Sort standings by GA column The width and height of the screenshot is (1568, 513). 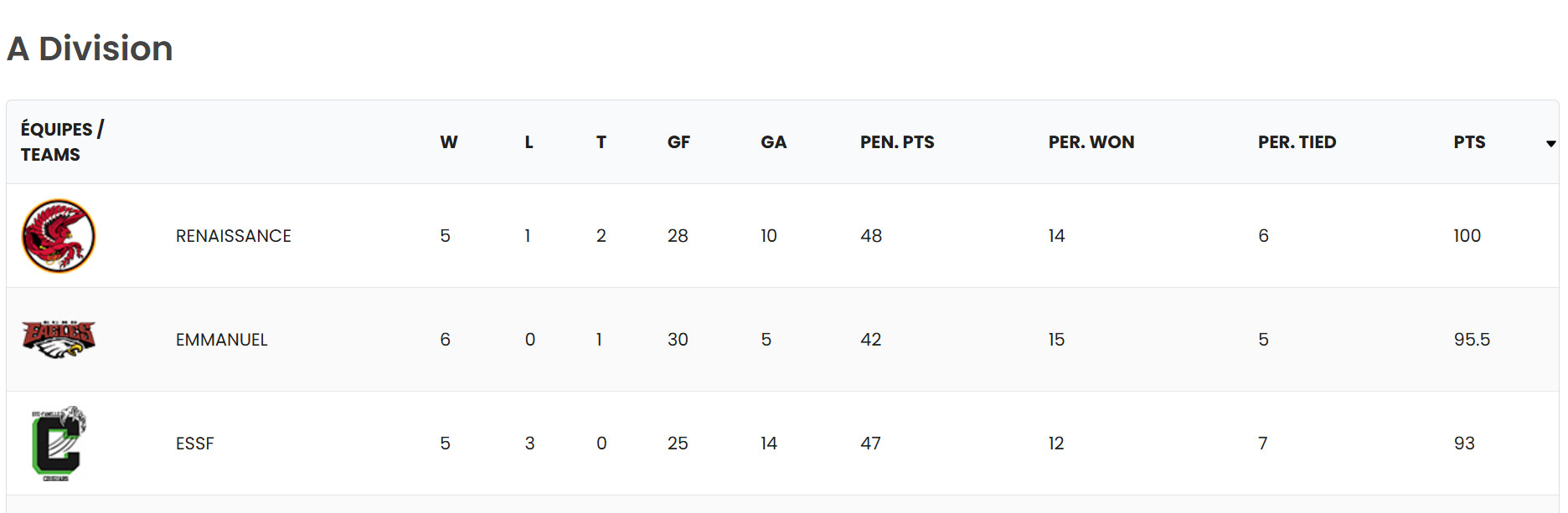coord(773,142)
